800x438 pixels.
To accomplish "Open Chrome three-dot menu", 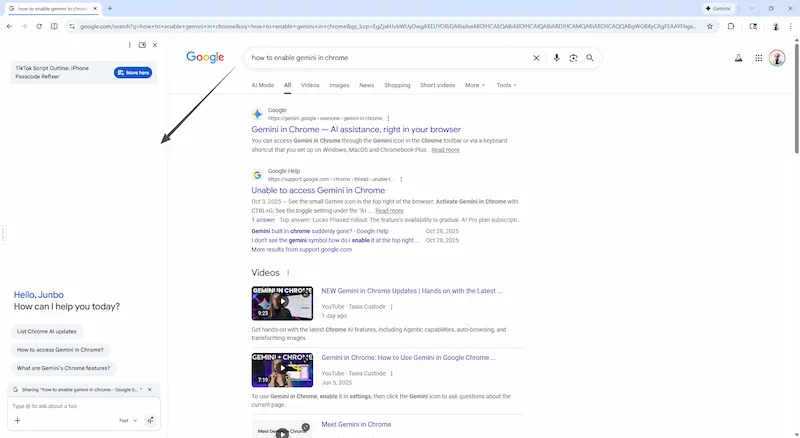I will pos(790,26).
